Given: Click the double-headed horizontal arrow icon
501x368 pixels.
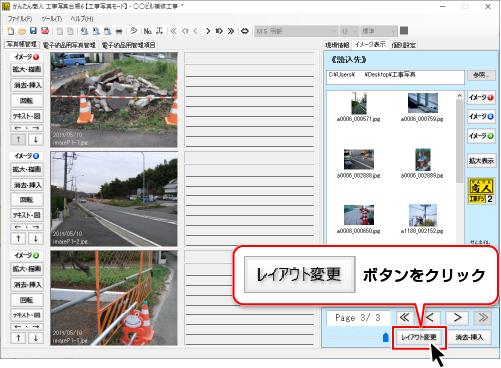Looking at the screenshot, I should click(245, 31).
